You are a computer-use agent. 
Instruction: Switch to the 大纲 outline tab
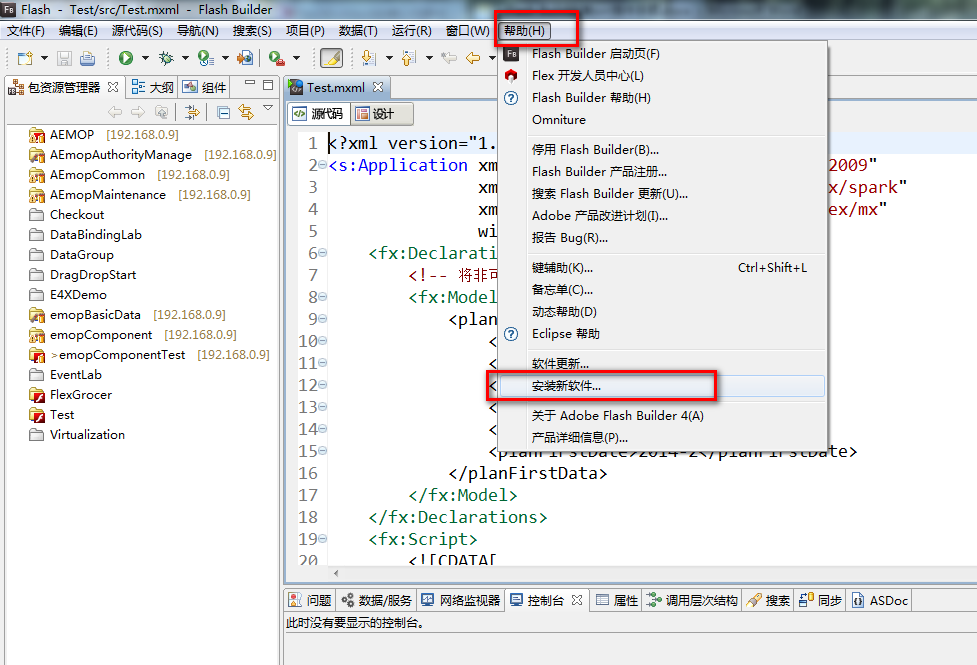coord(153,87)
